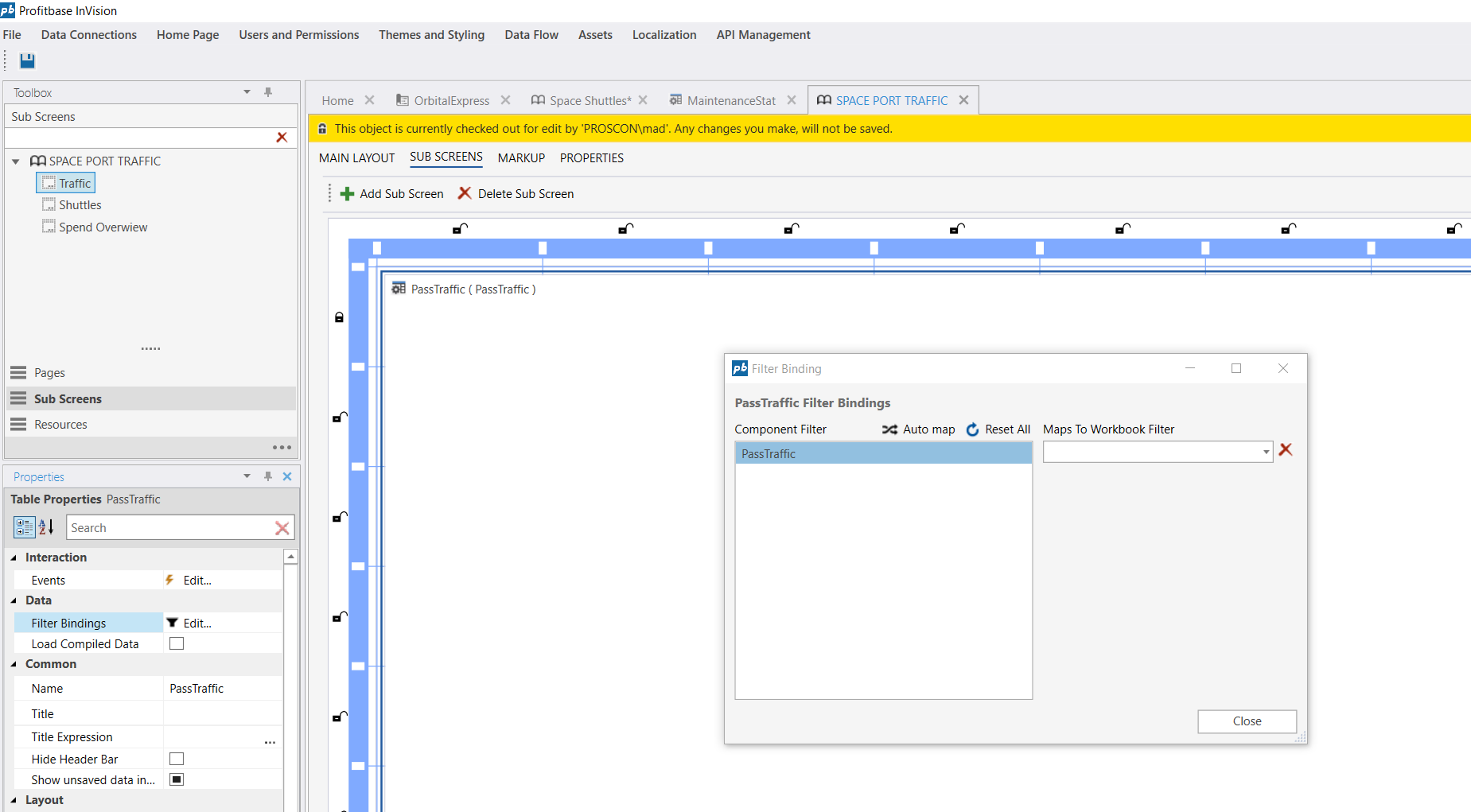Image resolution: width=1471 pixels, height=812 pixels.
Task: Click the Auto map shuffle icon
Action: point(889,429)
